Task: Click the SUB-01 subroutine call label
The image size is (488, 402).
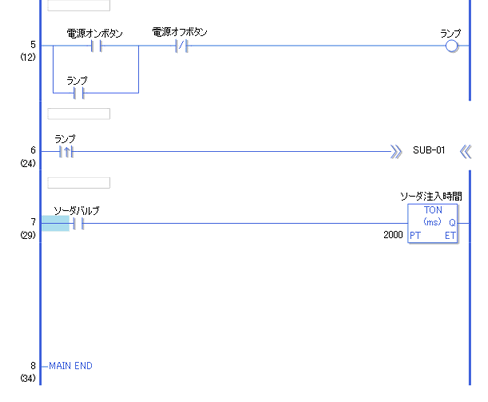Action: pos(429,150)
